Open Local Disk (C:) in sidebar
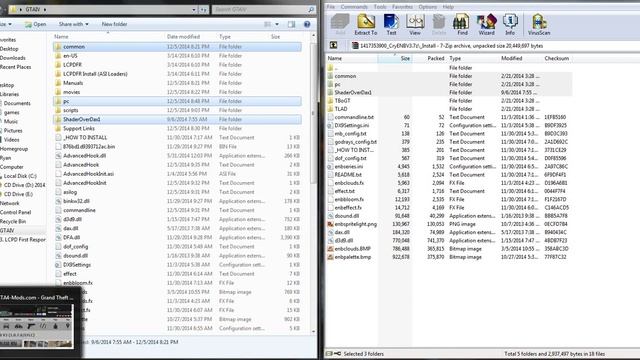Screen dimensions: 640x360 20,176
